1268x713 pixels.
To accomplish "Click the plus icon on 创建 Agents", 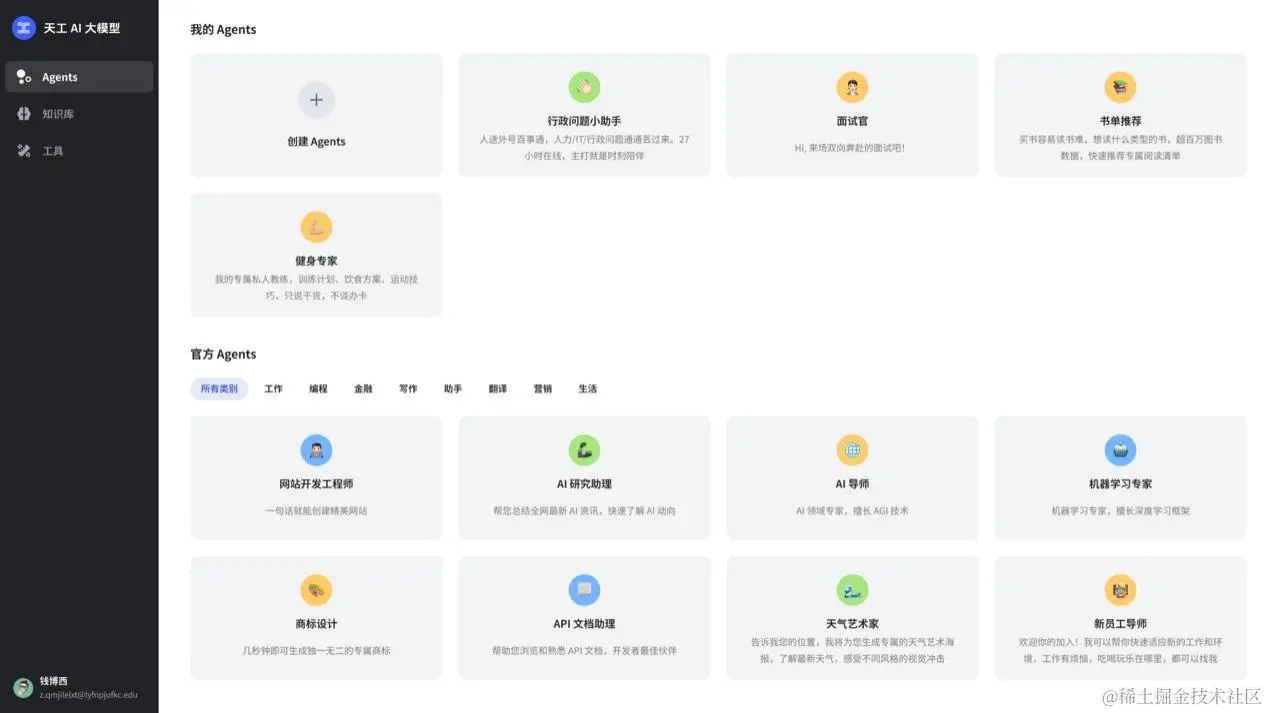I will [x=316, y=100].
